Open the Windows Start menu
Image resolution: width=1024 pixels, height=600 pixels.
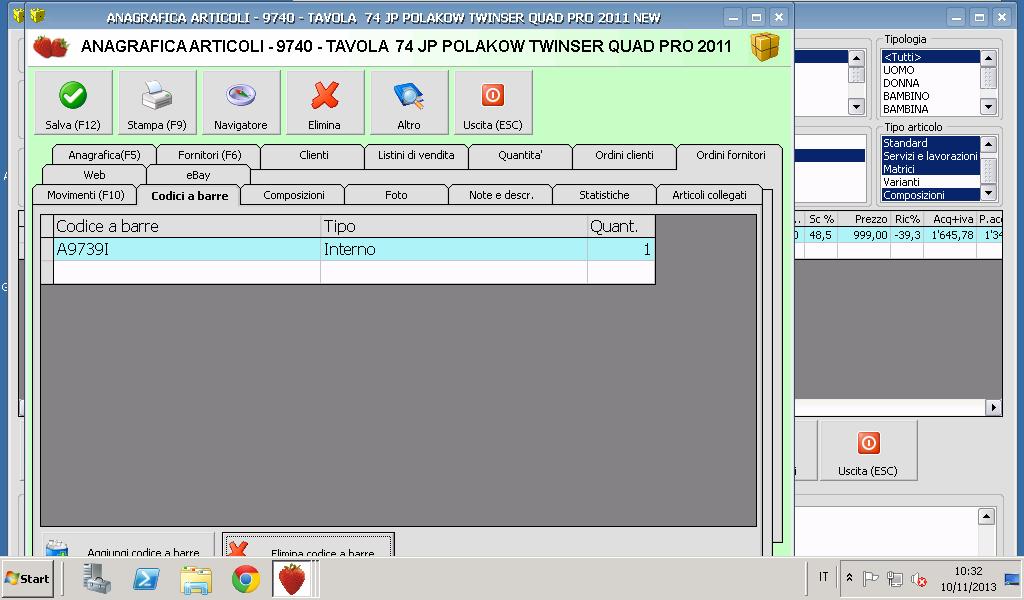click(27, 578)
